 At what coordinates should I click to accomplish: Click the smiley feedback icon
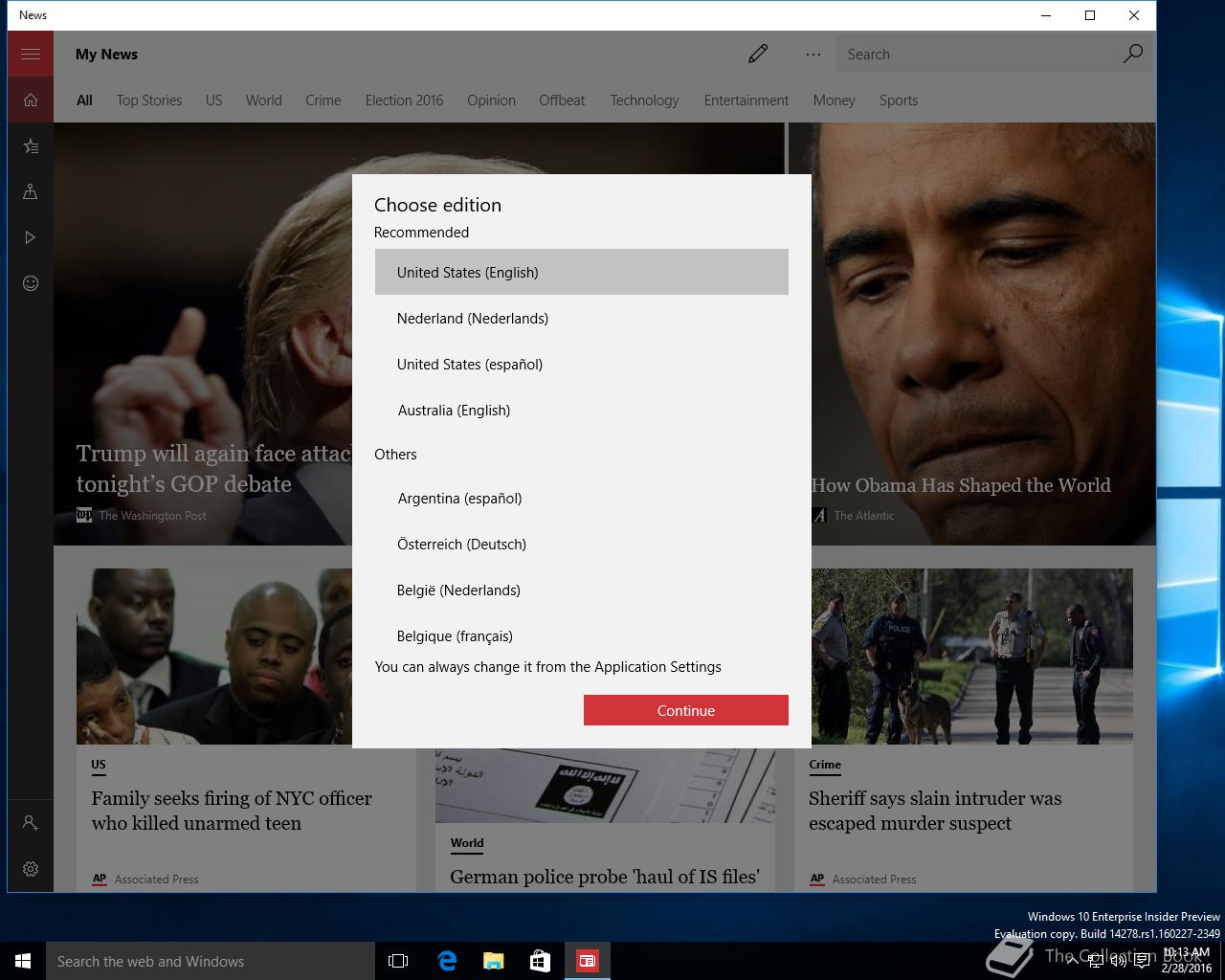[x=31, y=283]
